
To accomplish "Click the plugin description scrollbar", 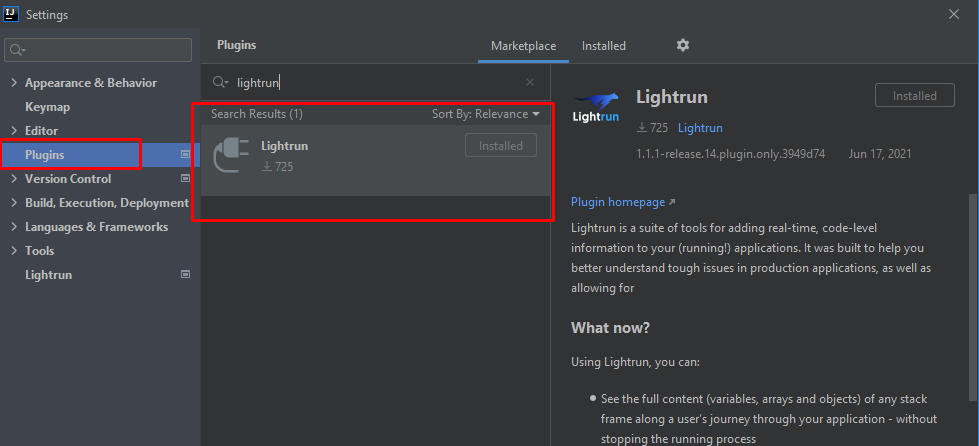I will pyautogui.click(x=973, y=297).
